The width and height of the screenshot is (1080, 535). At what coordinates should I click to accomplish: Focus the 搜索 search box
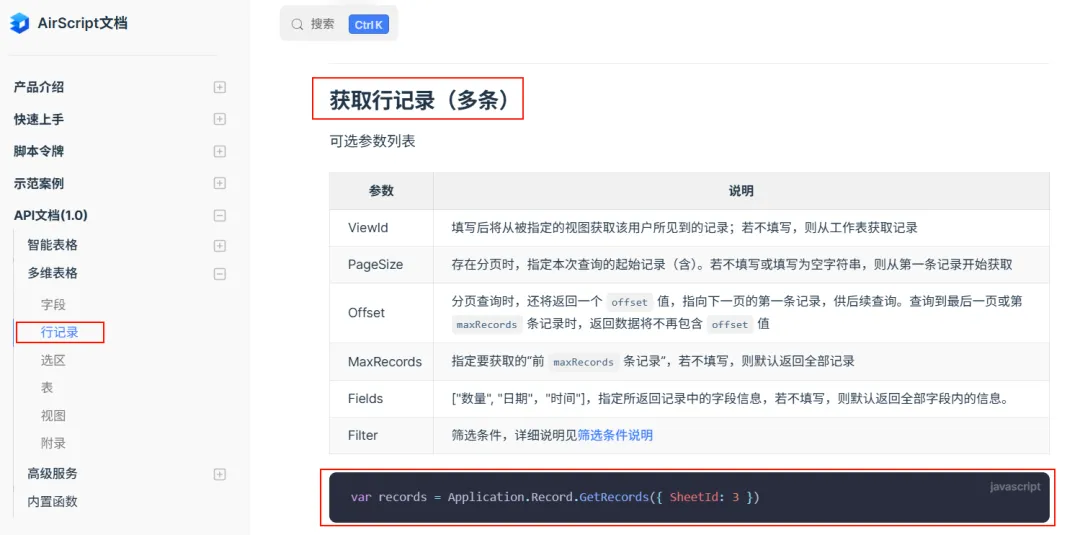click(x=339, y=24)
